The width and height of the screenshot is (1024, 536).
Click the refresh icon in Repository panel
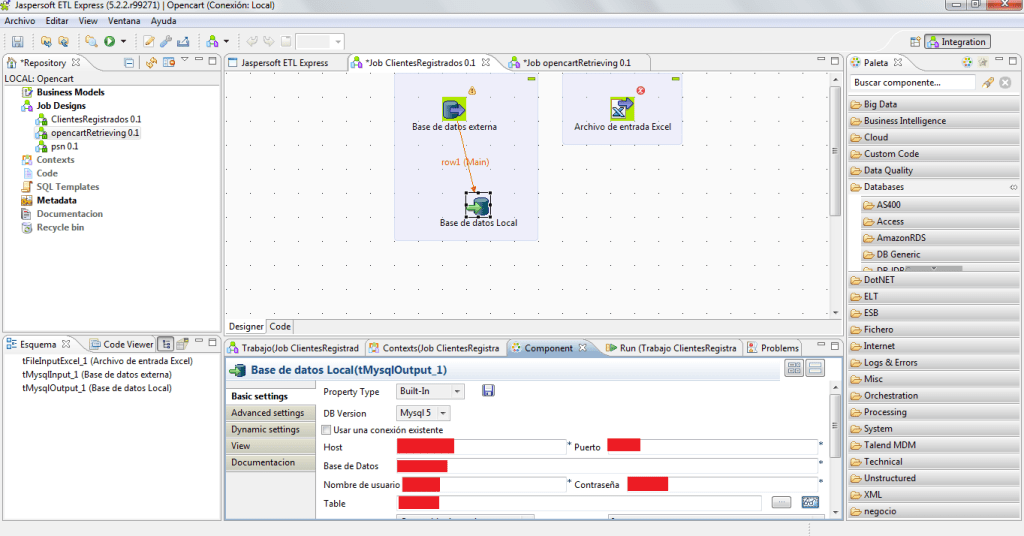[x=151, y=62]
